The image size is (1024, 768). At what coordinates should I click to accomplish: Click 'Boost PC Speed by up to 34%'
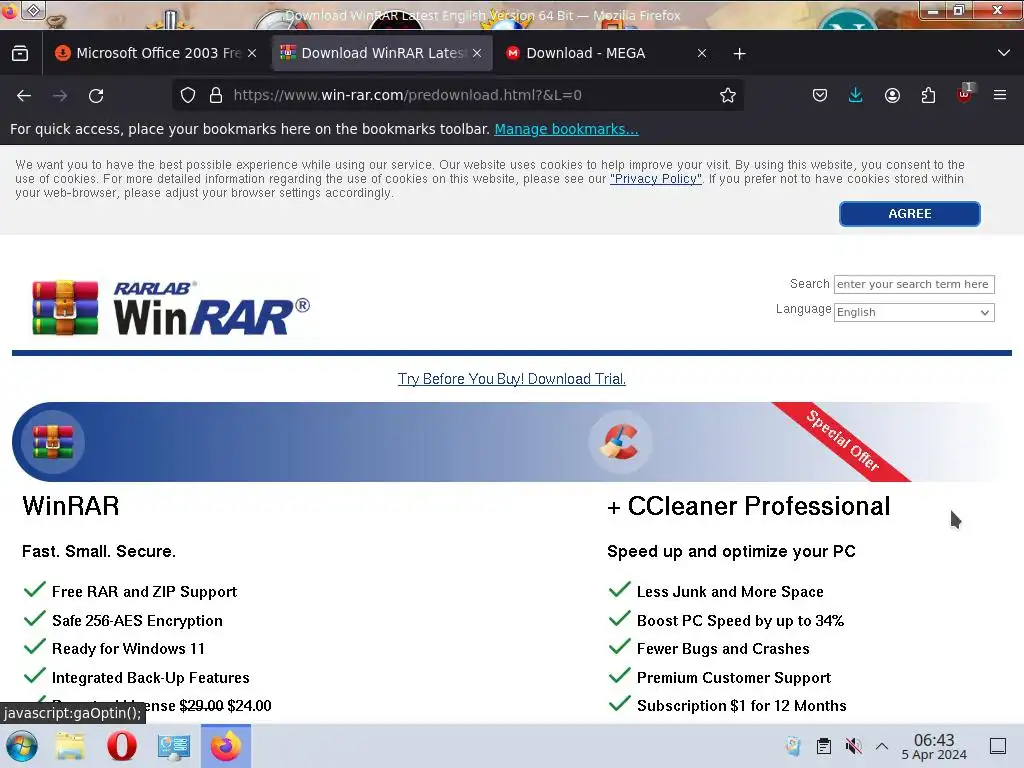coord(741,620)
